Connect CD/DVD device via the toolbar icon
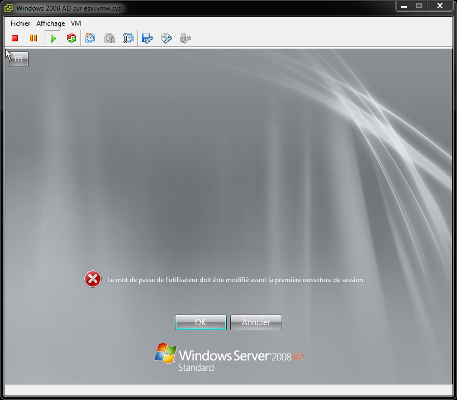457x400 pixels. [166, 38]
